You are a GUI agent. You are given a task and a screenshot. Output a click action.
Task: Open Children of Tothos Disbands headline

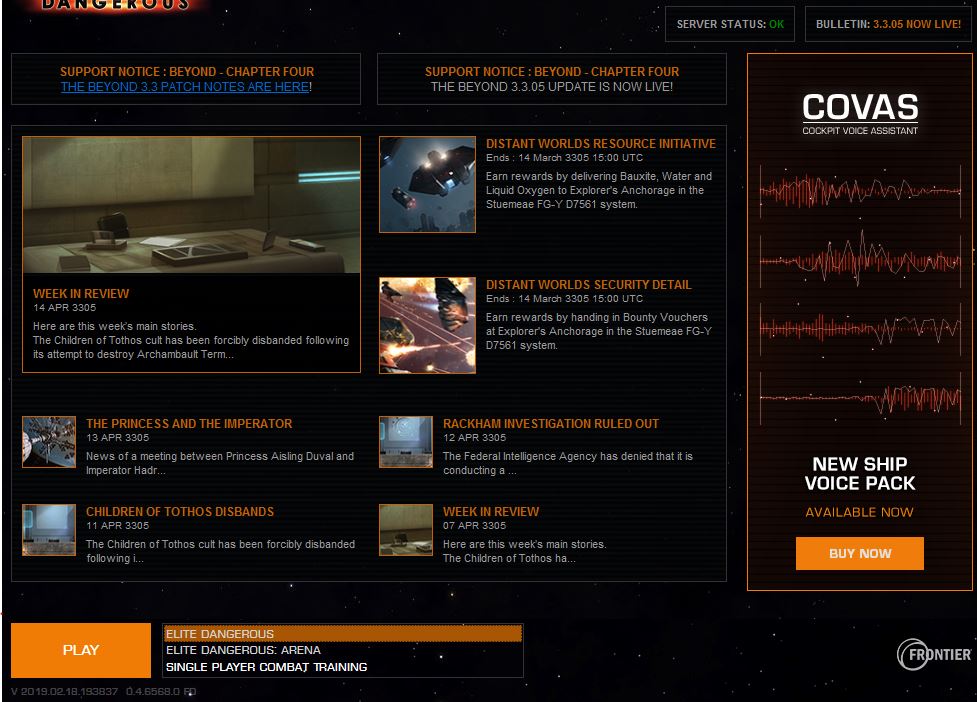pyautogui.click(x=179, y=511)
